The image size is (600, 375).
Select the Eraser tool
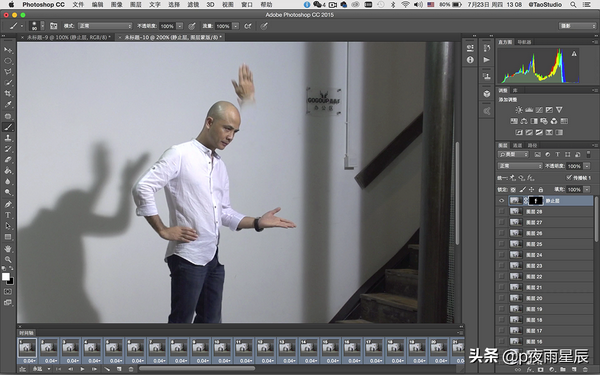tap(8, 160)
